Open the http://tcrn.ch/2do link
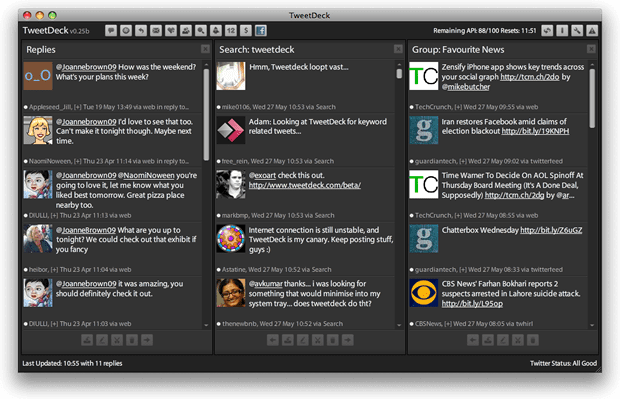 [x=530, y=77]
